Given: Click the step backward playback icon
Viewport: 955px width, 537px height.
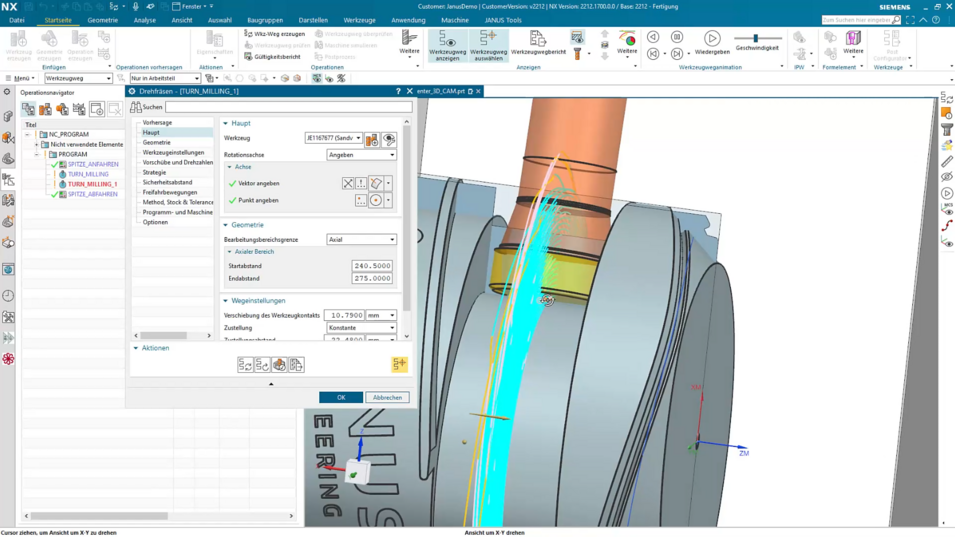Looking at the screenshot, I should pyautogui.click(x=653, y=37).
